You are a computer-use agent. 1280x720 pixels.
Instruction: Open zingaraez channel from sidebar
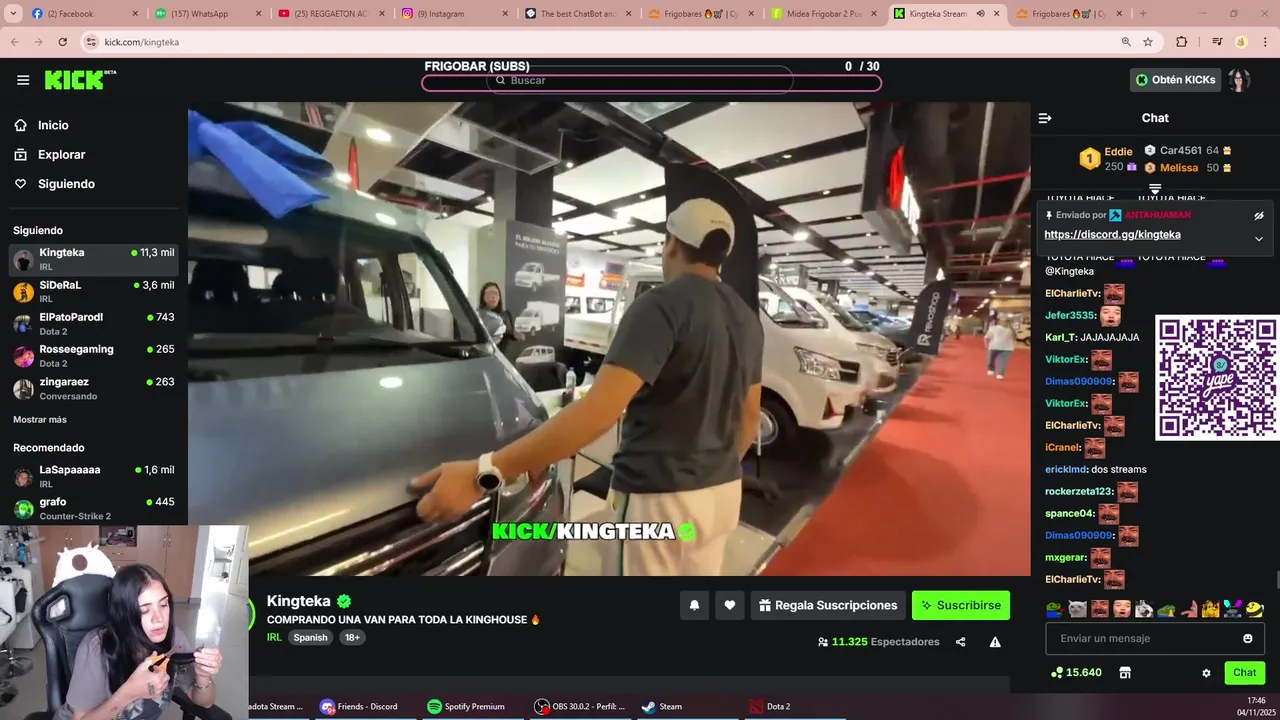[x=94, y=388]
